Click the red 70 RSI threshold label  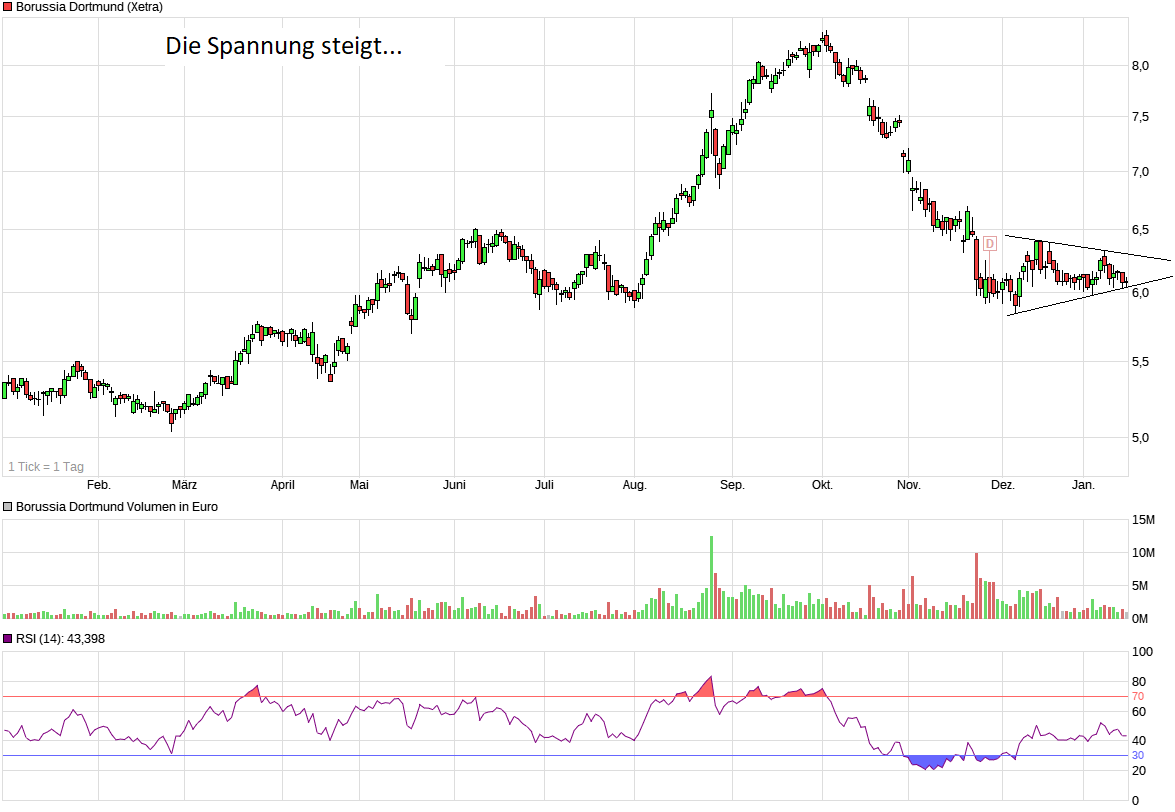pos(1138,697)
